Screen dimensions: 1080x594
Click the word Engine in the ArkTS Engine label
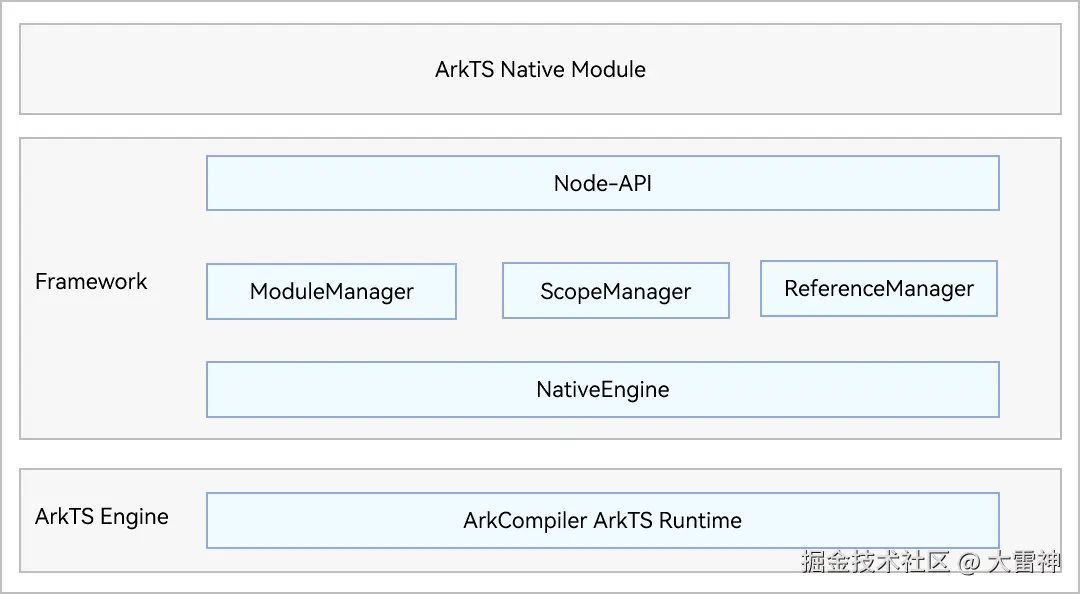[135, 517]
